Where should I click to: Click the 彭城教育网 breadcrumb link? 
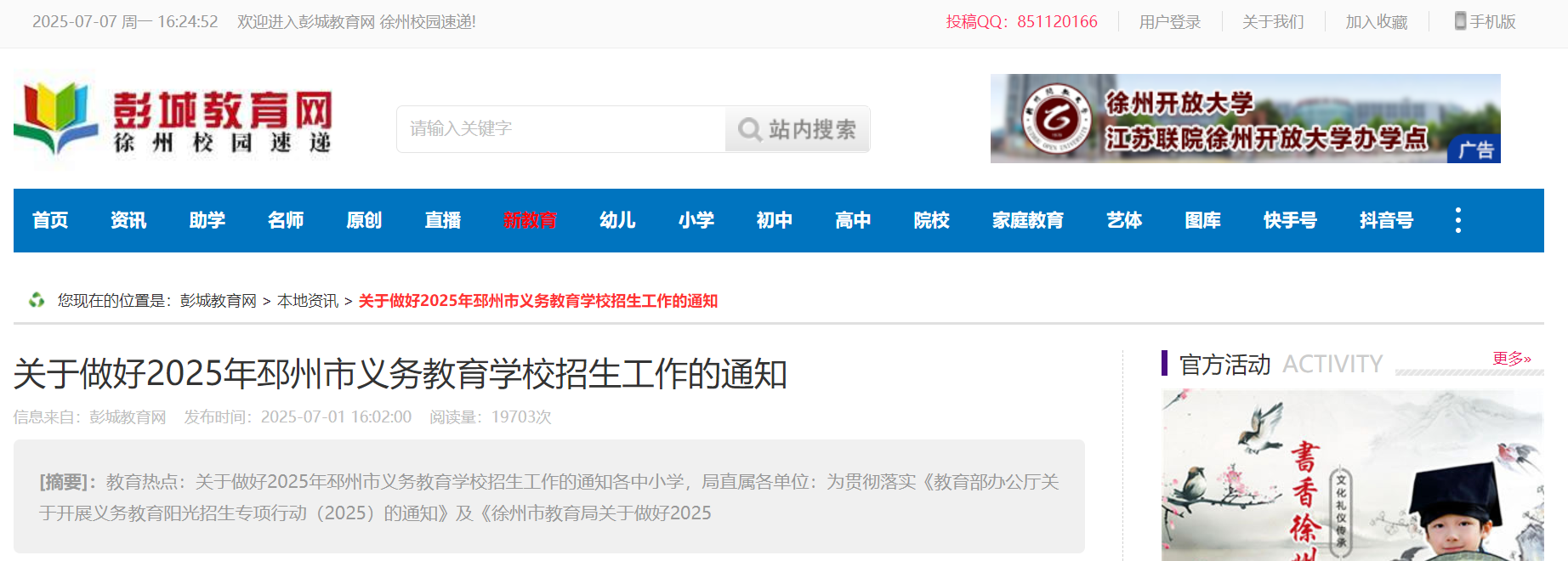[219, 301]
